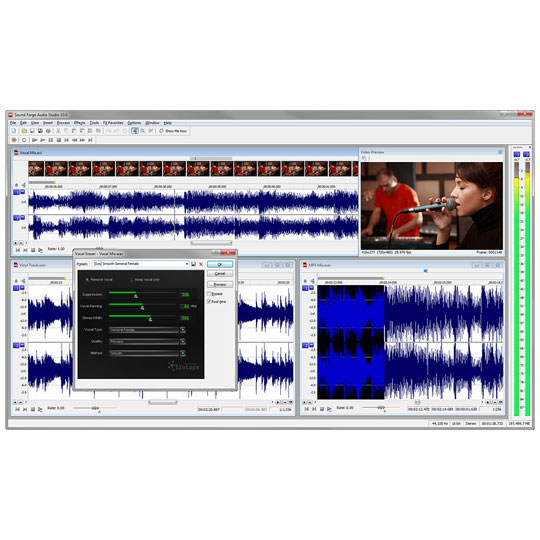540x540 pixels.
Task: Click the New file icon in toolbar
Action: tap(14, 131)
